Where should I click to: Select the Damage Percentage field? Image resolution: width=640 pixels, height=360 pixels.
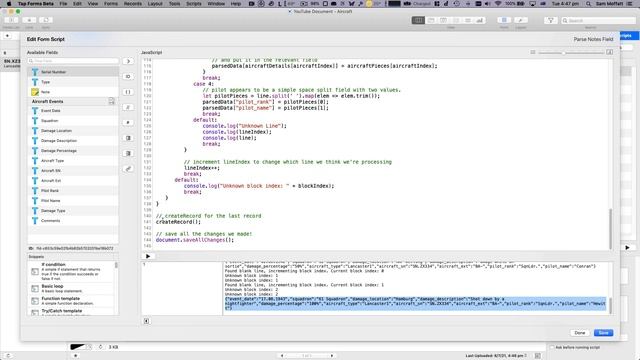click(73, 151)
